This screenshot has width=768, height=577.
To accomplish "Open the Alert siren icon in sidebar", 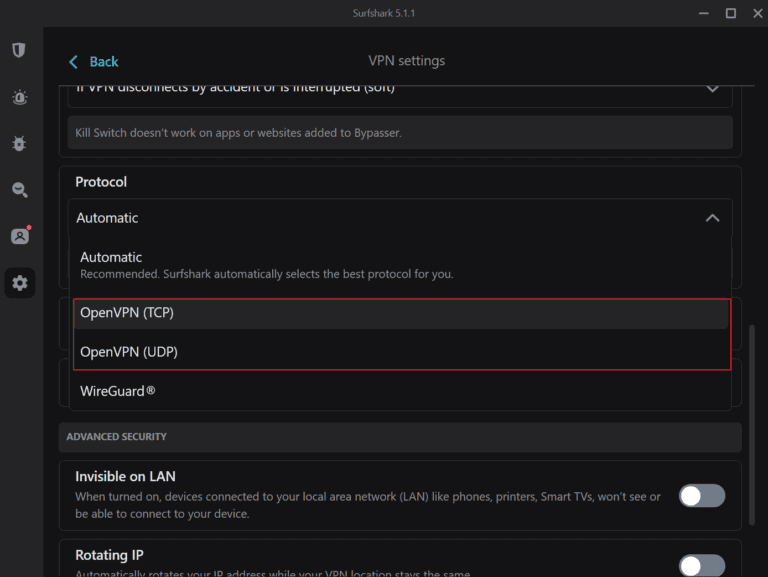I will (19, 97).
